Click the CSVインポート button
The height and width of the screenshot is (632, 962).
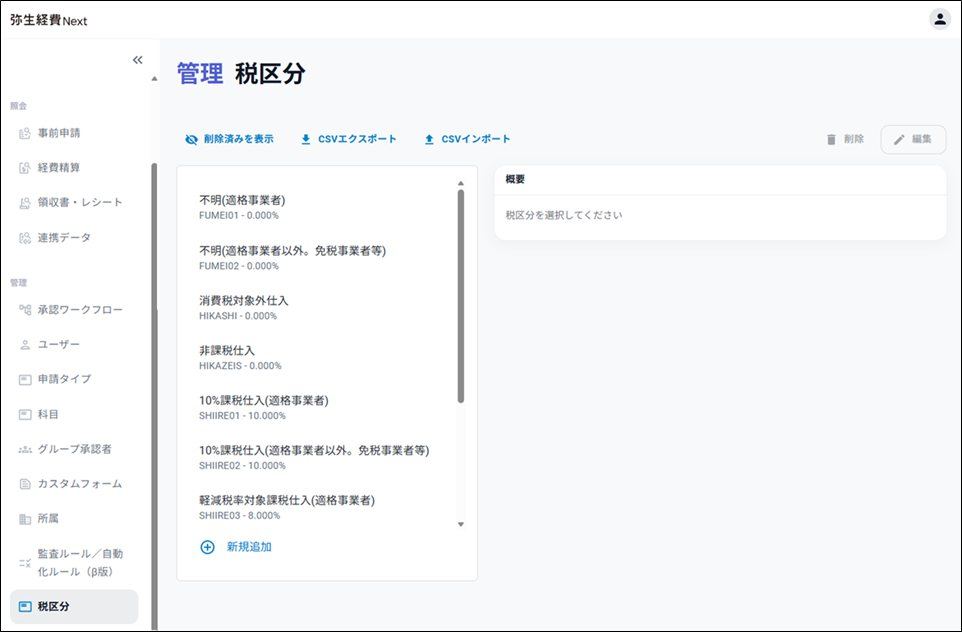coord(468,139)
